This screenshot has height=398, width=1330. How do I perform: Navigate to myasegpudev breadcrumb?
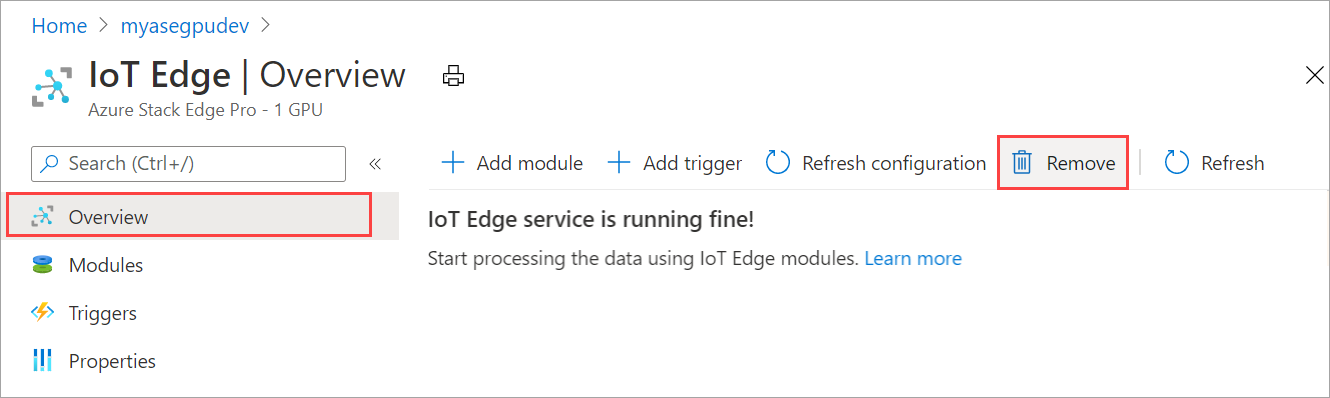point(191,26)
